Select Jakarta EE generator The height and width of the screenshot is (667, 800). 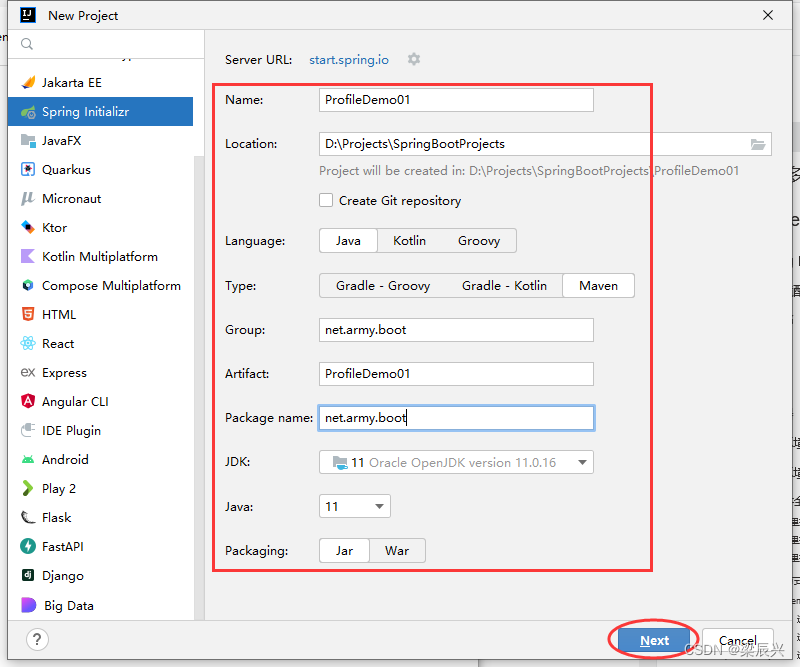[x=101, y=82]
